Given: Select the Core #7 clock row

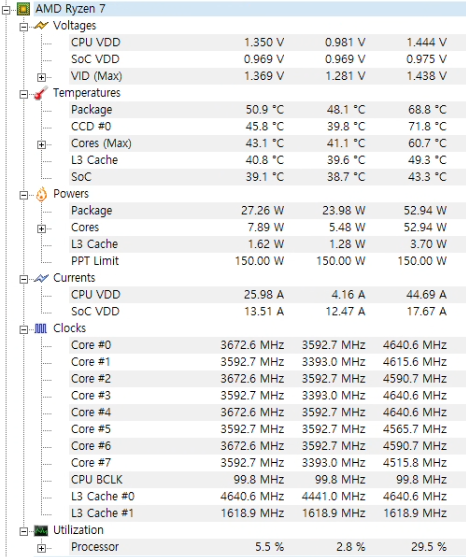Looking at the screenshot, I should coord(267,463).
